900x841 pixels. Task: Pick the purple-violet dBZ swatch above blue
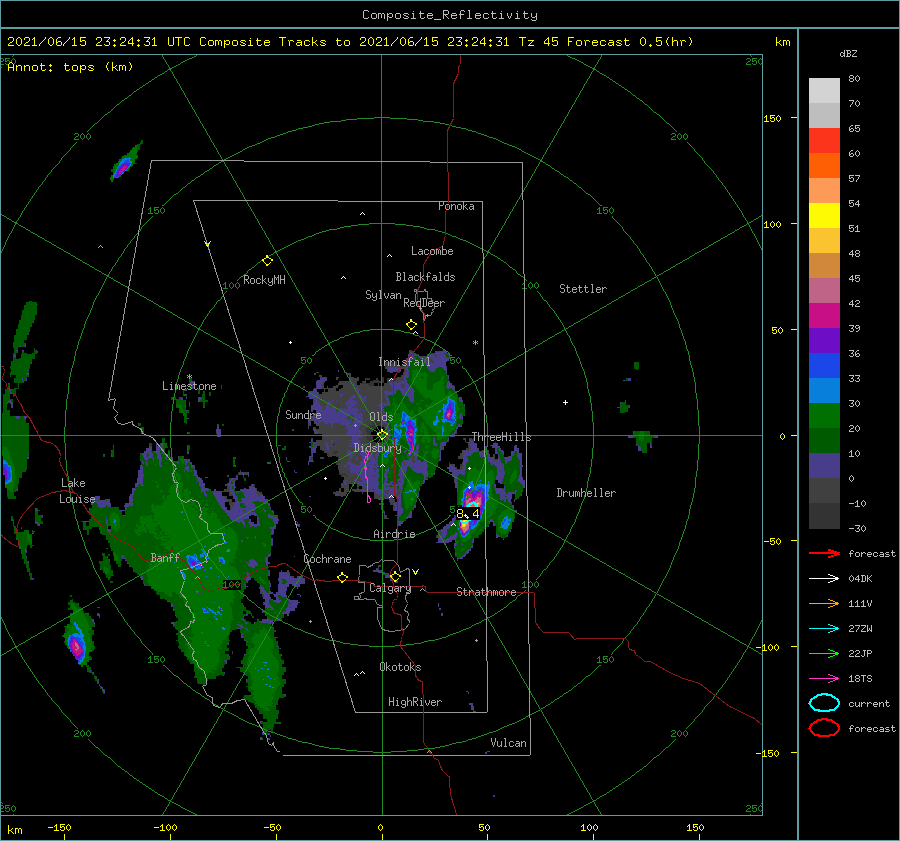coord(824,340)
